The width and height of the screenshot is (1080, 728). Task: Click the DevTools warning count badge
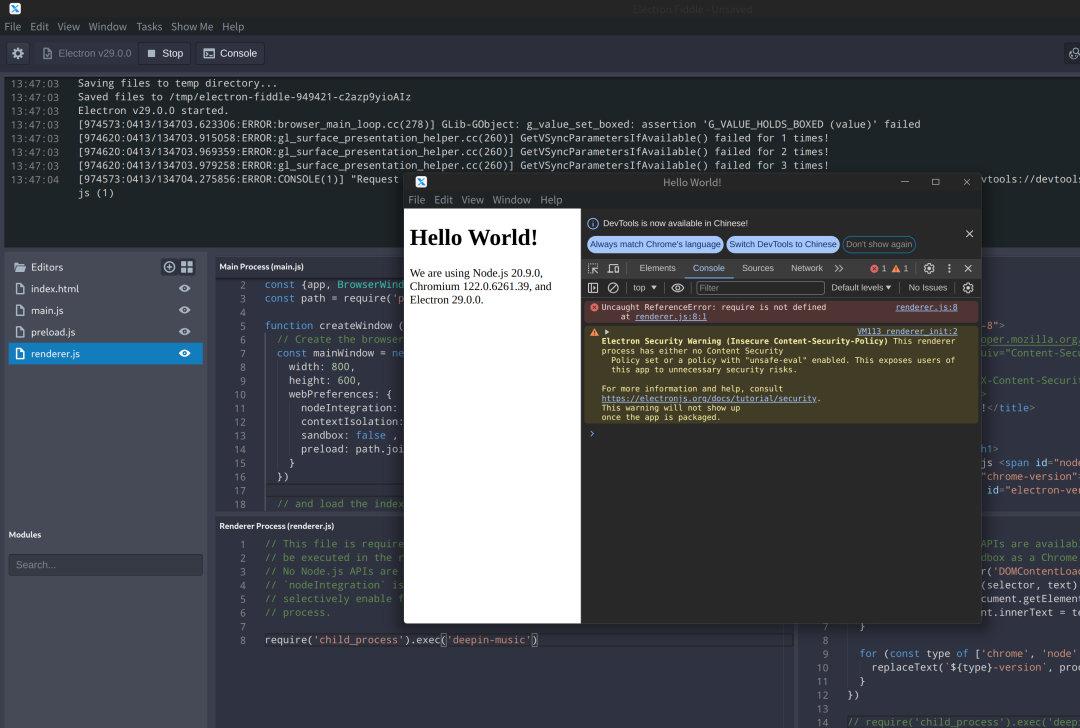900,268
